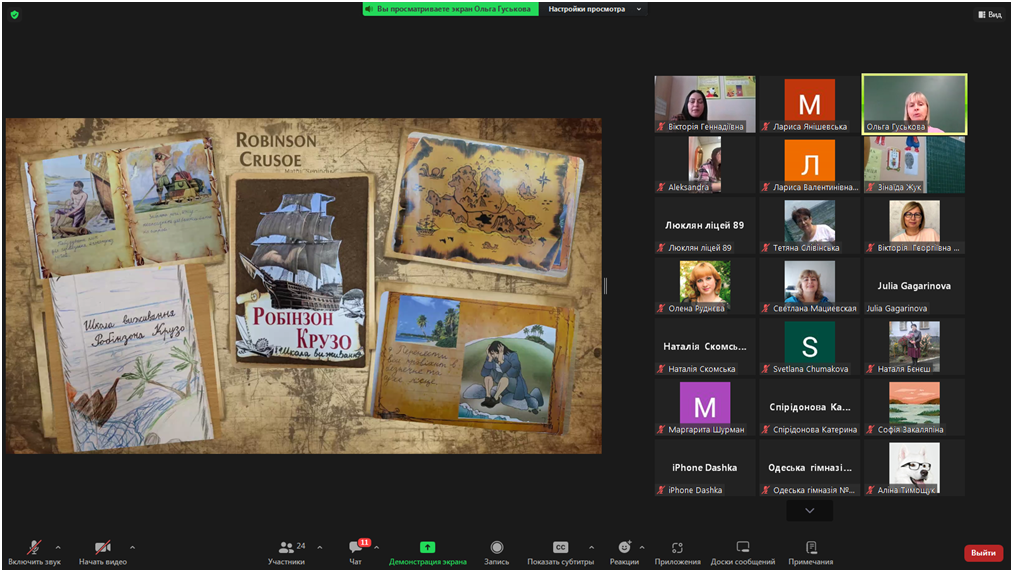Open the Примечания notes icon
This screenshot has height=572, width=1013.
pos(810,548)
